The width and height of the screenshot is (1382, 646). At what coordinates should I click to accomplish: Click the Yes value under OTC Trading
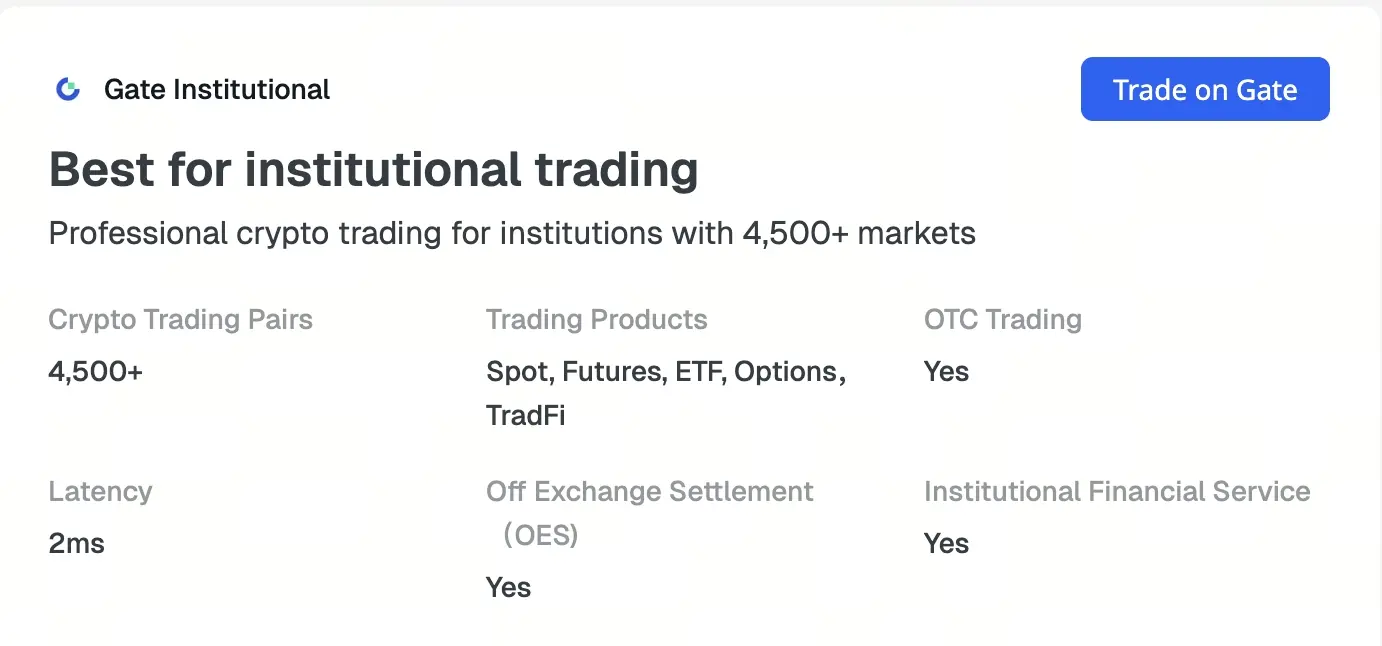point(946,372)
